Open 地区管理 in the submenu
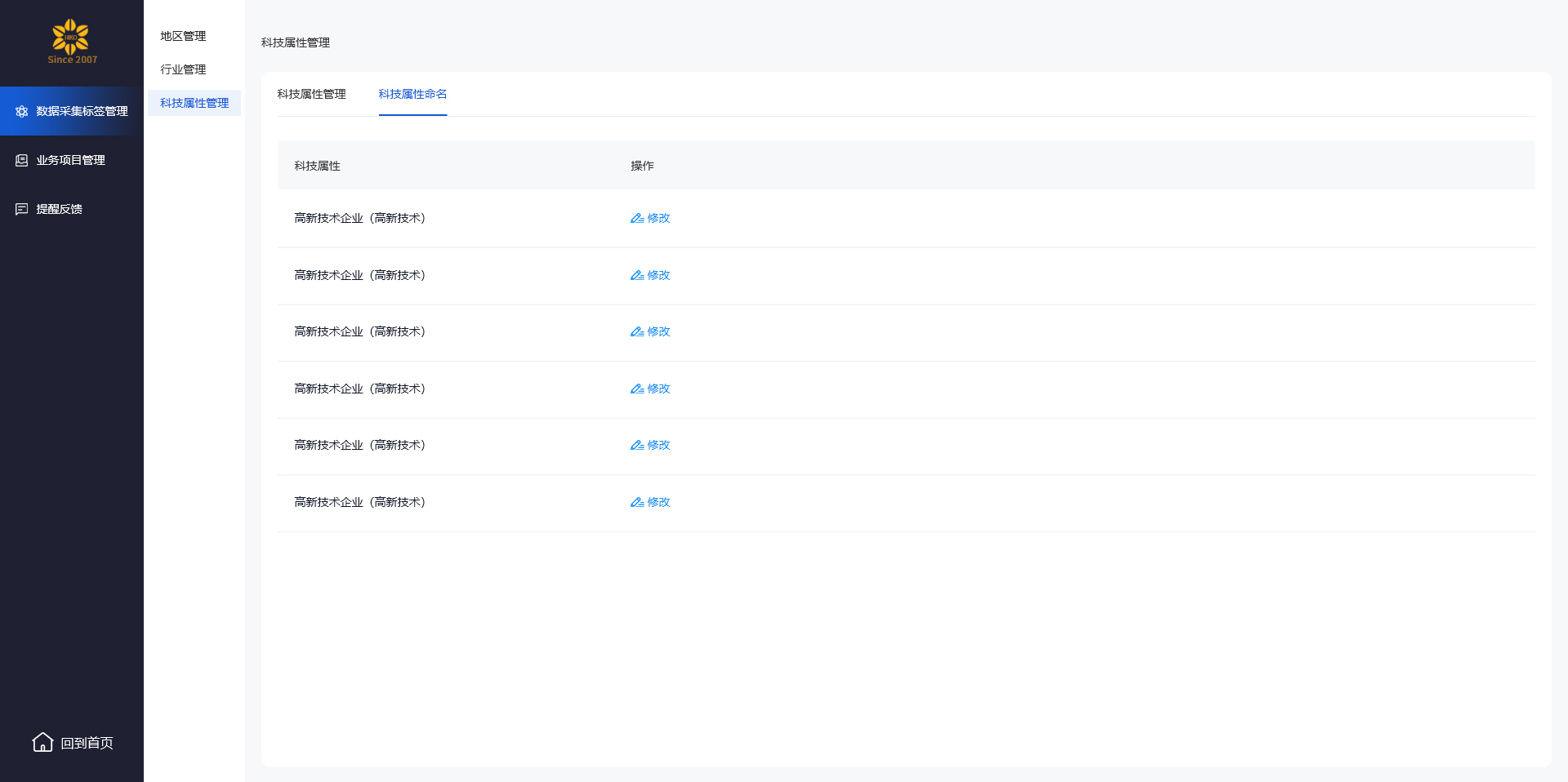Viewport: 1568px width, 782px height. coord(183,36)
